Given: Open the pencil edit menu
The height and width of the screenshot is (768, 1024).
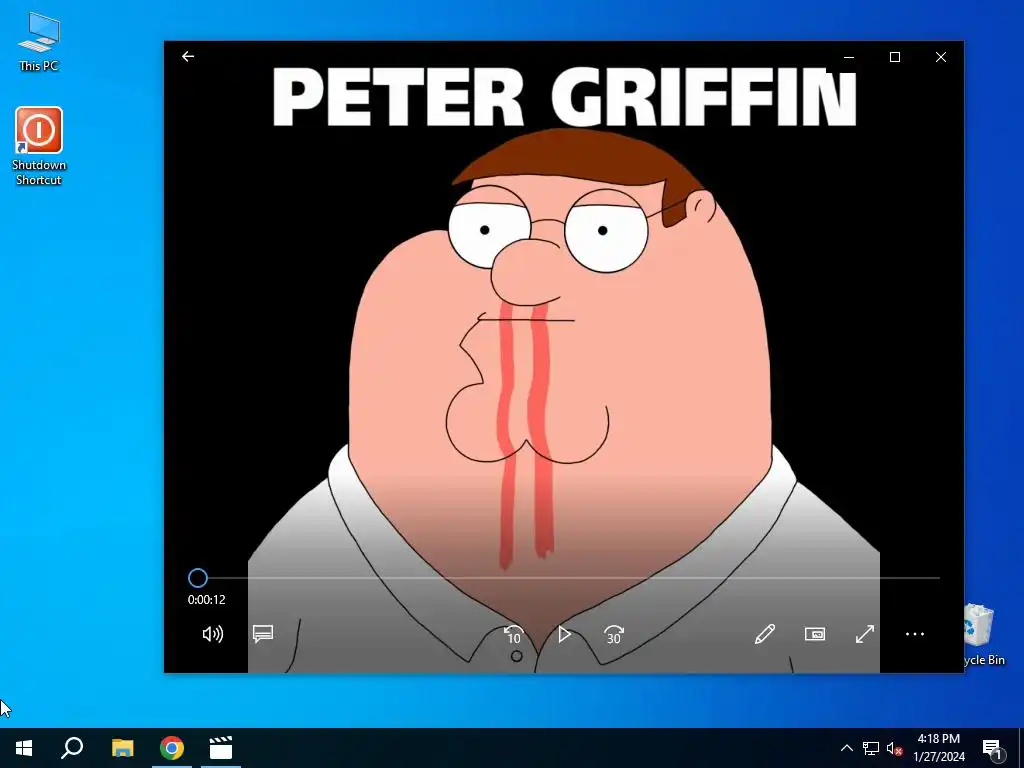Looking at the screenshot, I should click(x=765, y=634).
